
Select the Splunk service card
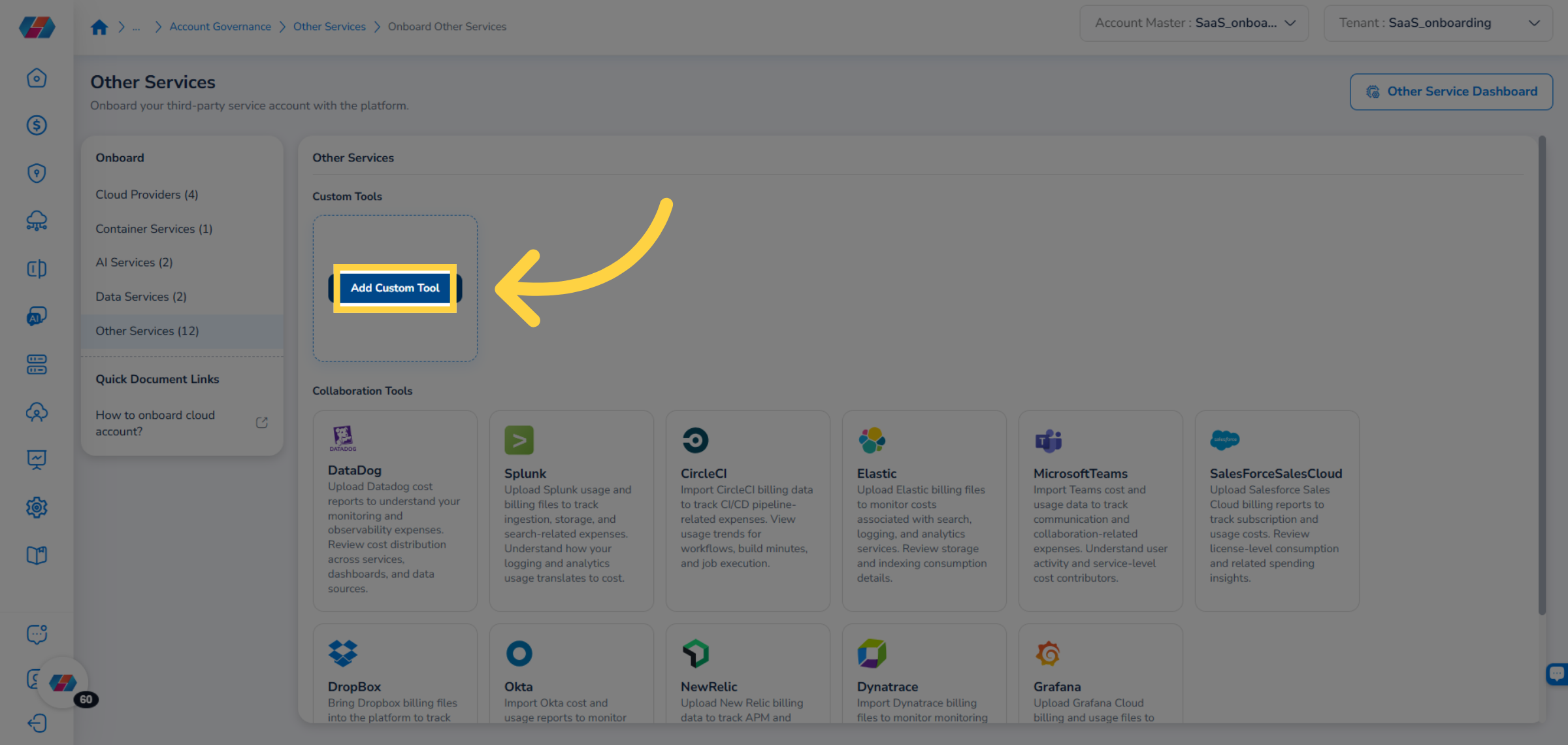click(571, 510)
